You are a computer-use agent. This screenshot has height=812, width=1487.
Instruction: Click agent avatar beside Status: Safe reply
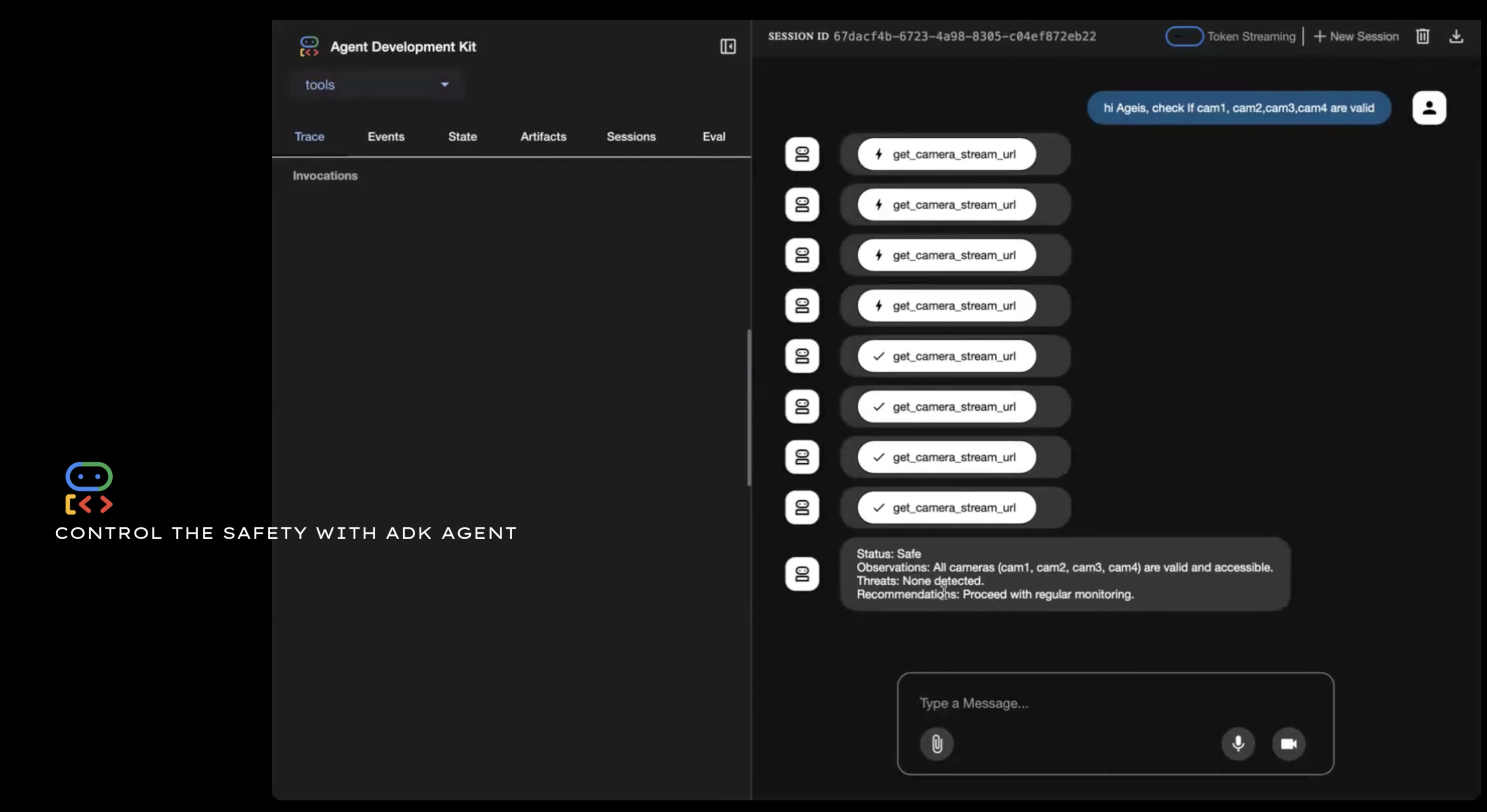pyautogui.click(x=802, y=574)
